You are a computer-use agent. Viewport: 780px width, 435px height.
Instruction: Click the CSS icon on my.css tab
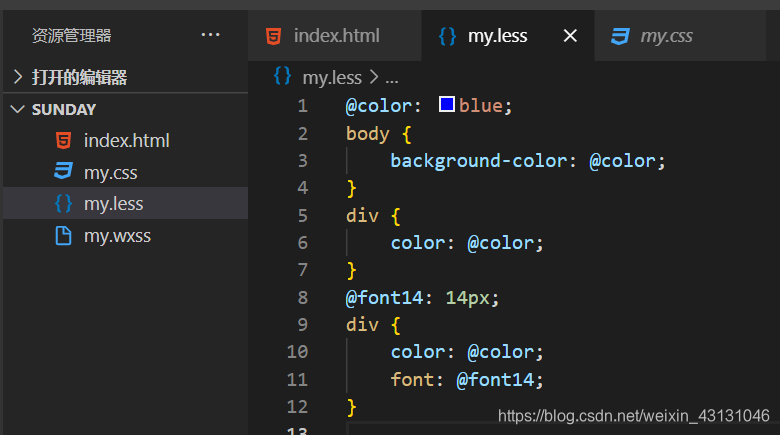620,36
